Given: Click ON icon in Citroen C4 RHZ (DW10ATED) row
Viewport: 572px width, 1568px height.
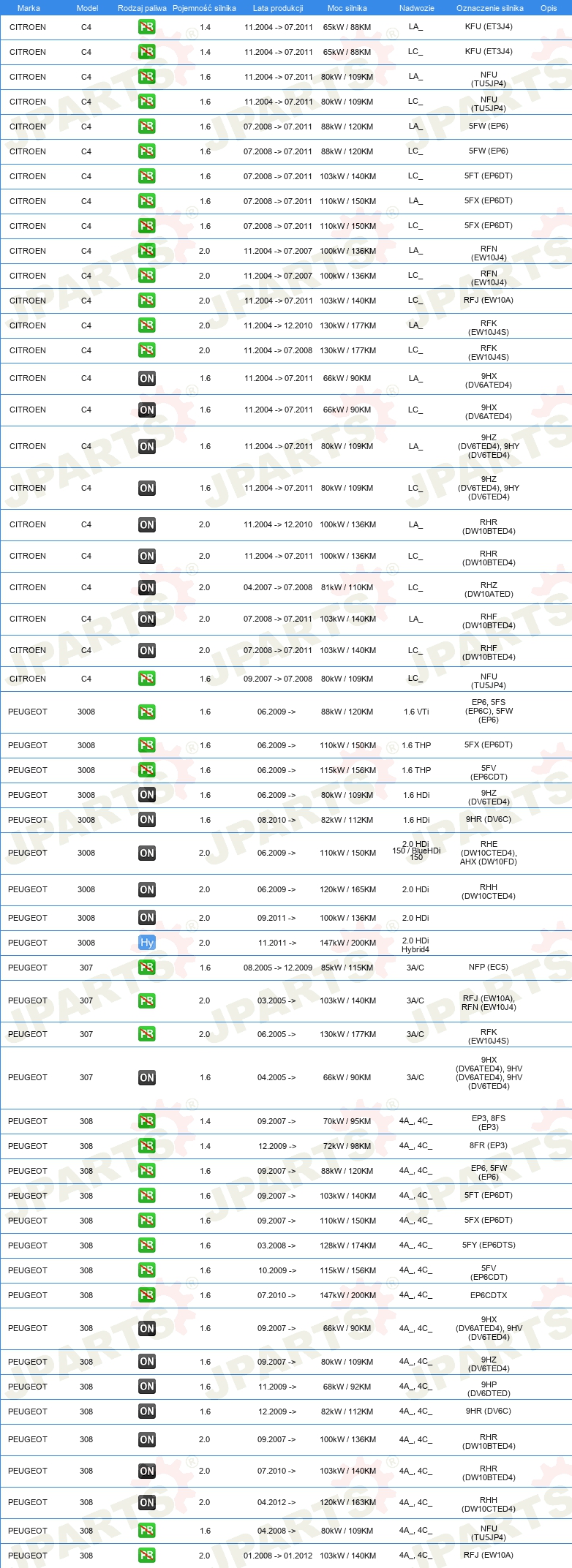Looking at the screenshot, I should point(147,587).
